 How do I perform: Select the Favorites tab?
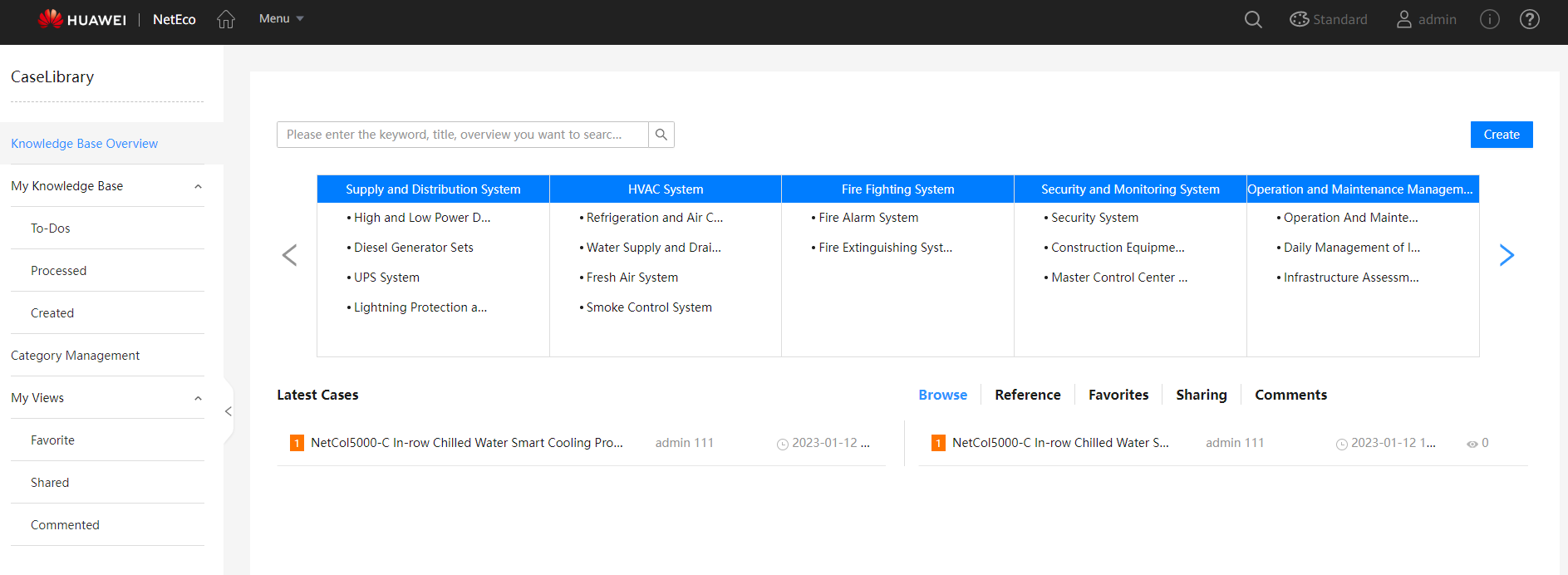point(1118,395)
